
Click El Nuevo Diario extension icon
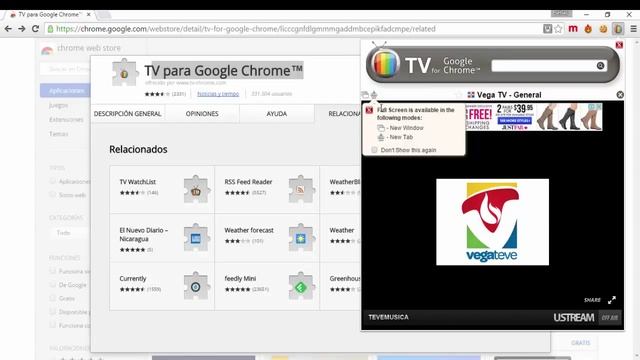tap(196, 237)
